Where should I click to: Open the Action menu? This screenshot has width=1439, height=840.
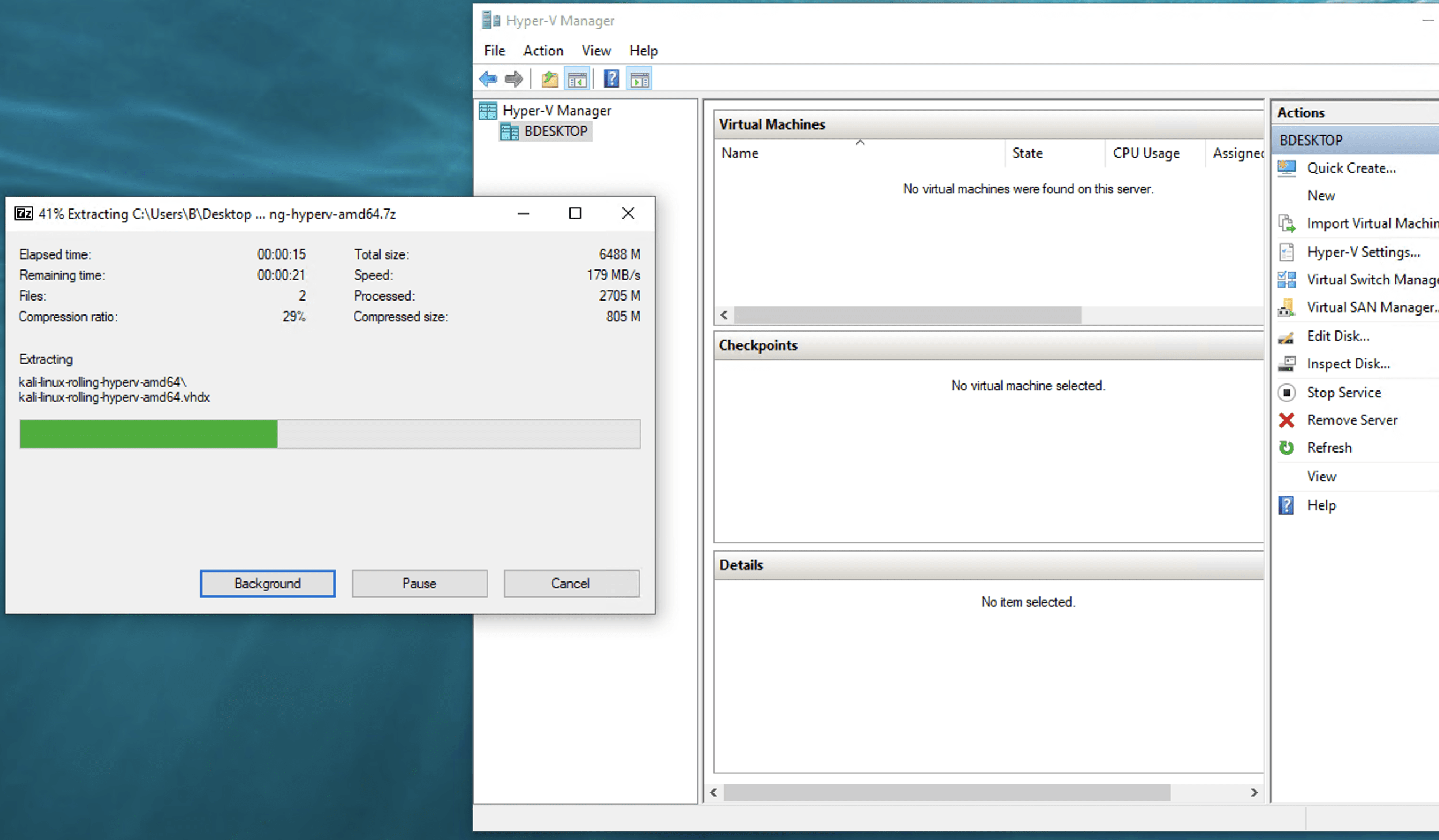[542, 51]
